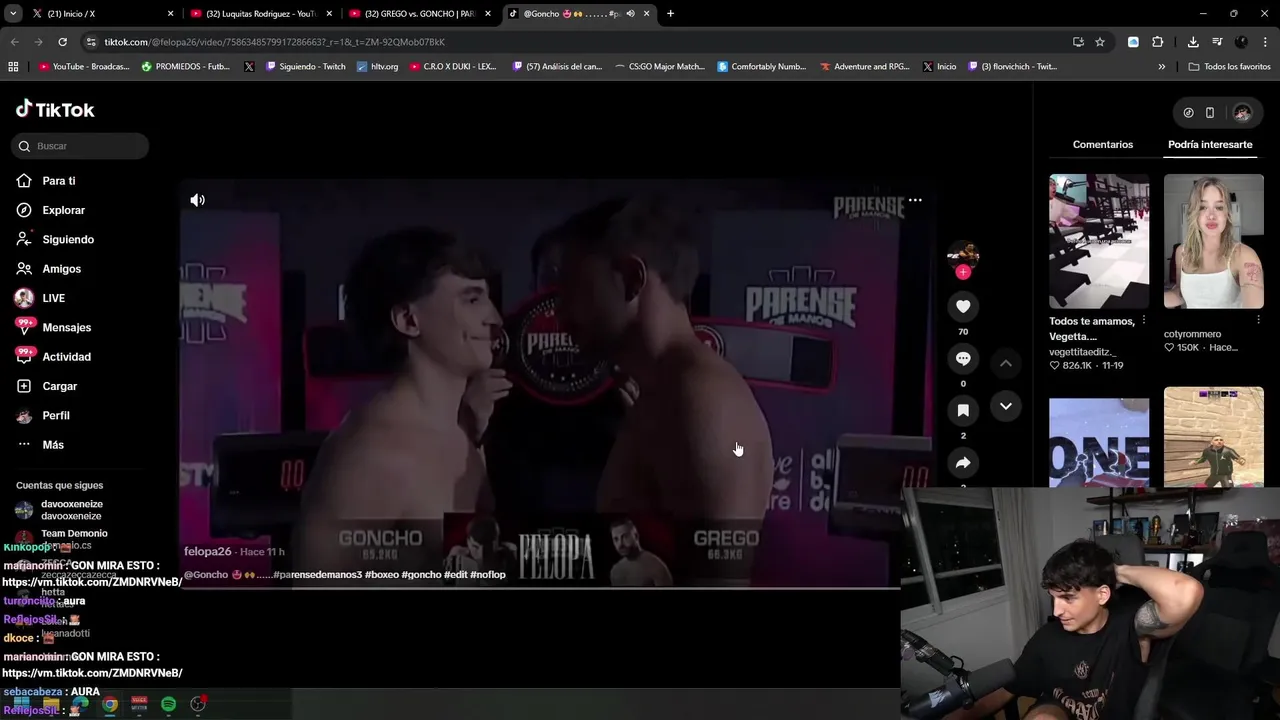This screenshot has width=1280, height=720.
Task: Open options for Todos te amamos Vegetta video
Action: 1144,320
